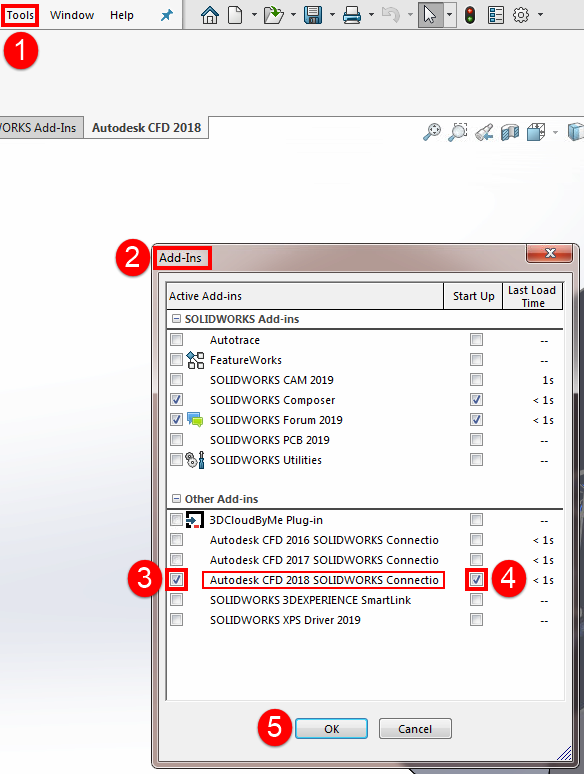584x774 pixels.
Task: Click the dialog bottom-right grip handle
Action: [564, 753]
